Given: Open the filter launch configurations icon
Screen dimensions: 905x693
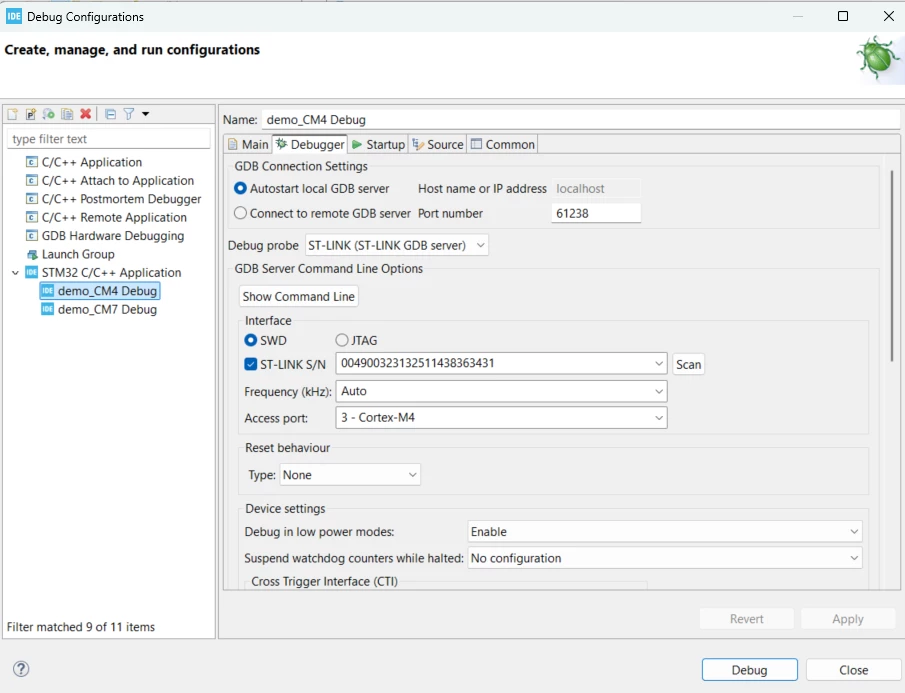Looking at the screenshot, I should coord(129,114).
